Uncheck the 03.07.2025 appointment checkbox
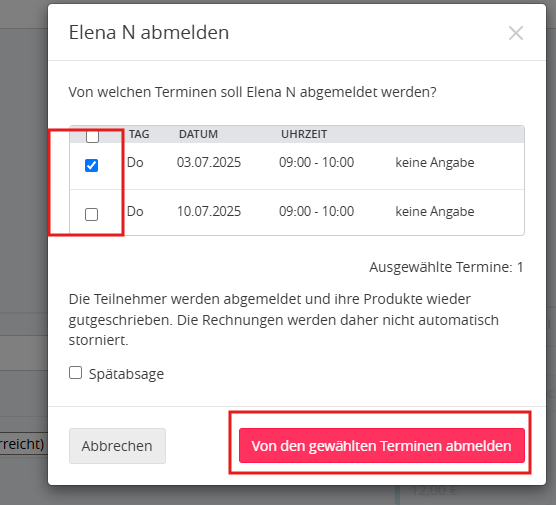 coord(91,165)
